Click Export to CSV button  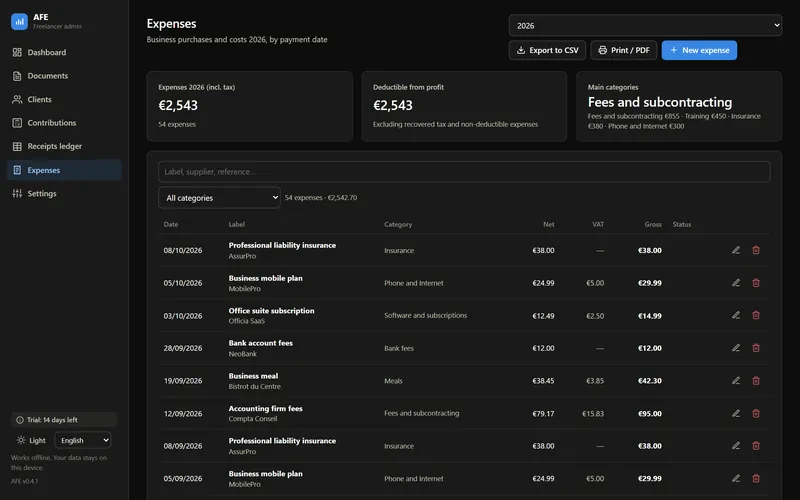(x=547, y=50)
